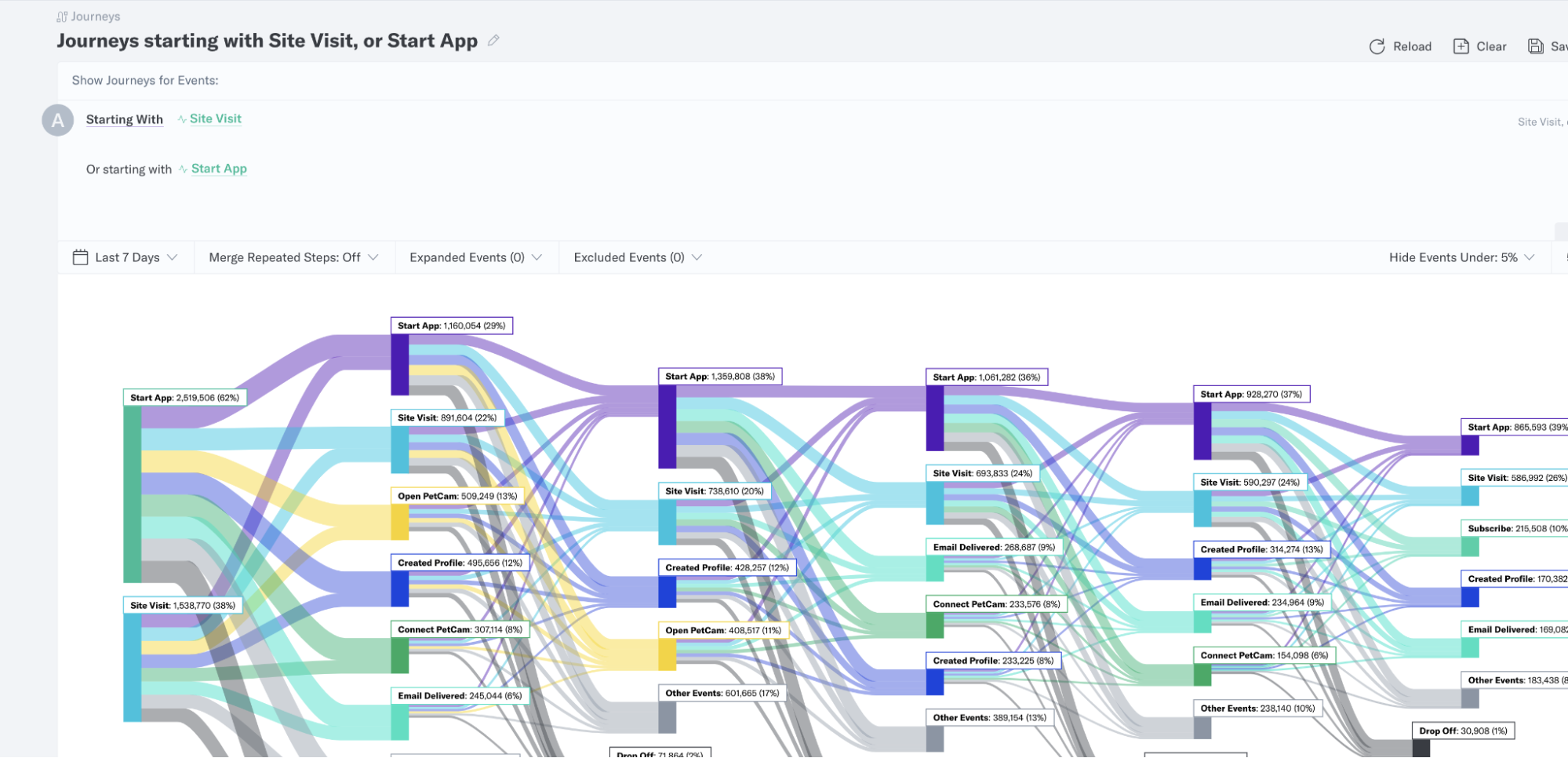Click the blue Site Visit first-step bar
The image size is (1568, 758).
pyautogui.click(x=132, y=668)
